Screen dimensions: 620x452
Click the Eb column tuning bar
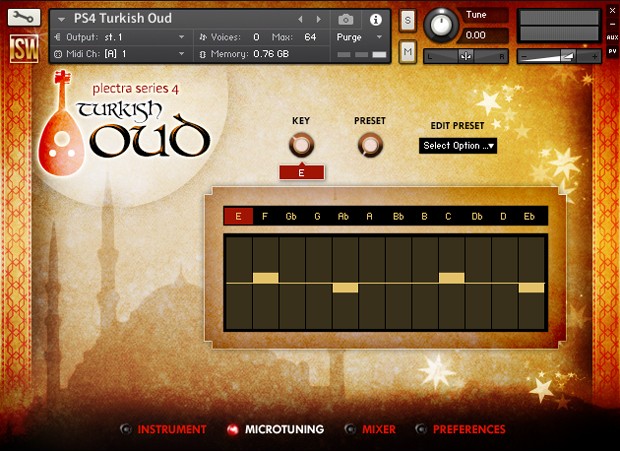[531, 288]
